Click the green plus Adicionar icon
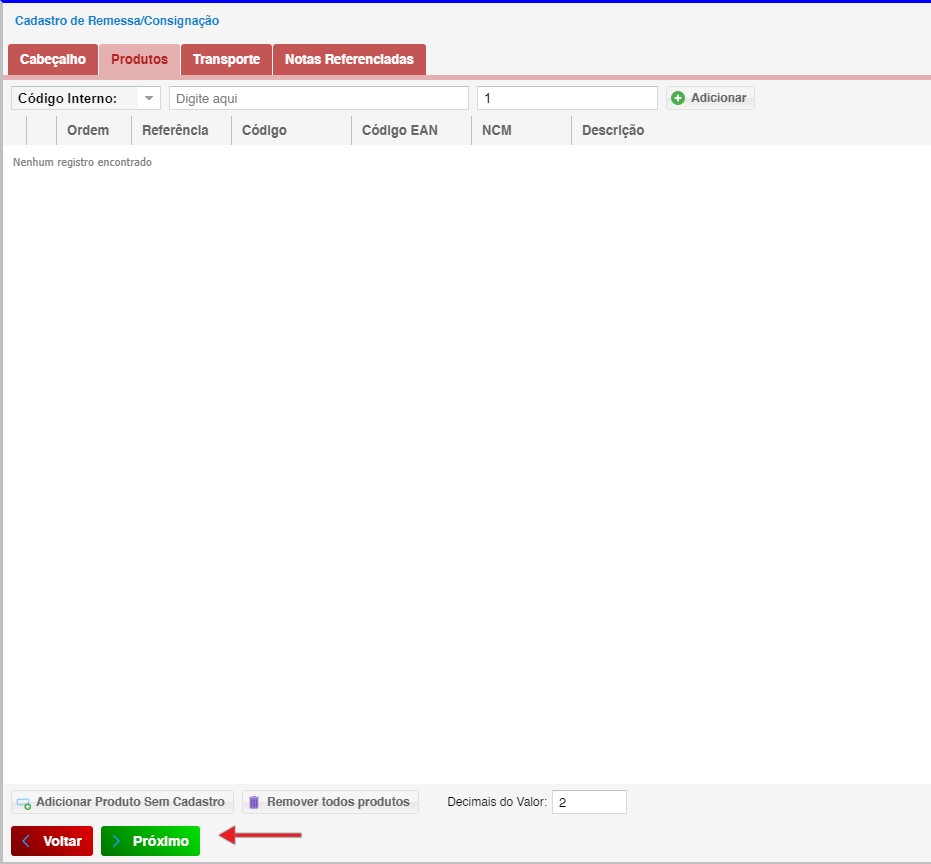 click(x=678, y=98)
